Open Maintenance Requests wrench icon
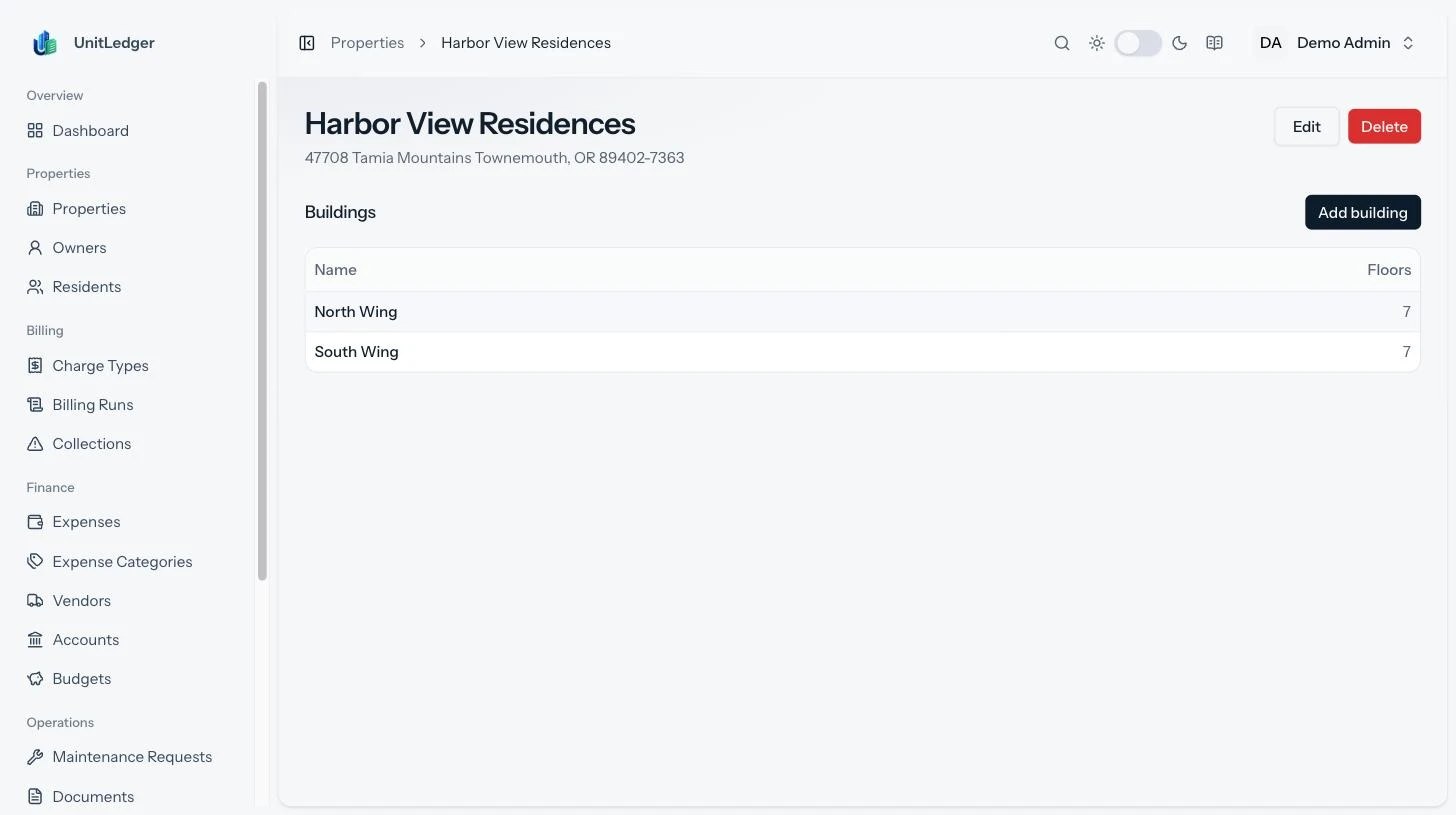Viewport: 1456px width, 815px height. [35, 757]
